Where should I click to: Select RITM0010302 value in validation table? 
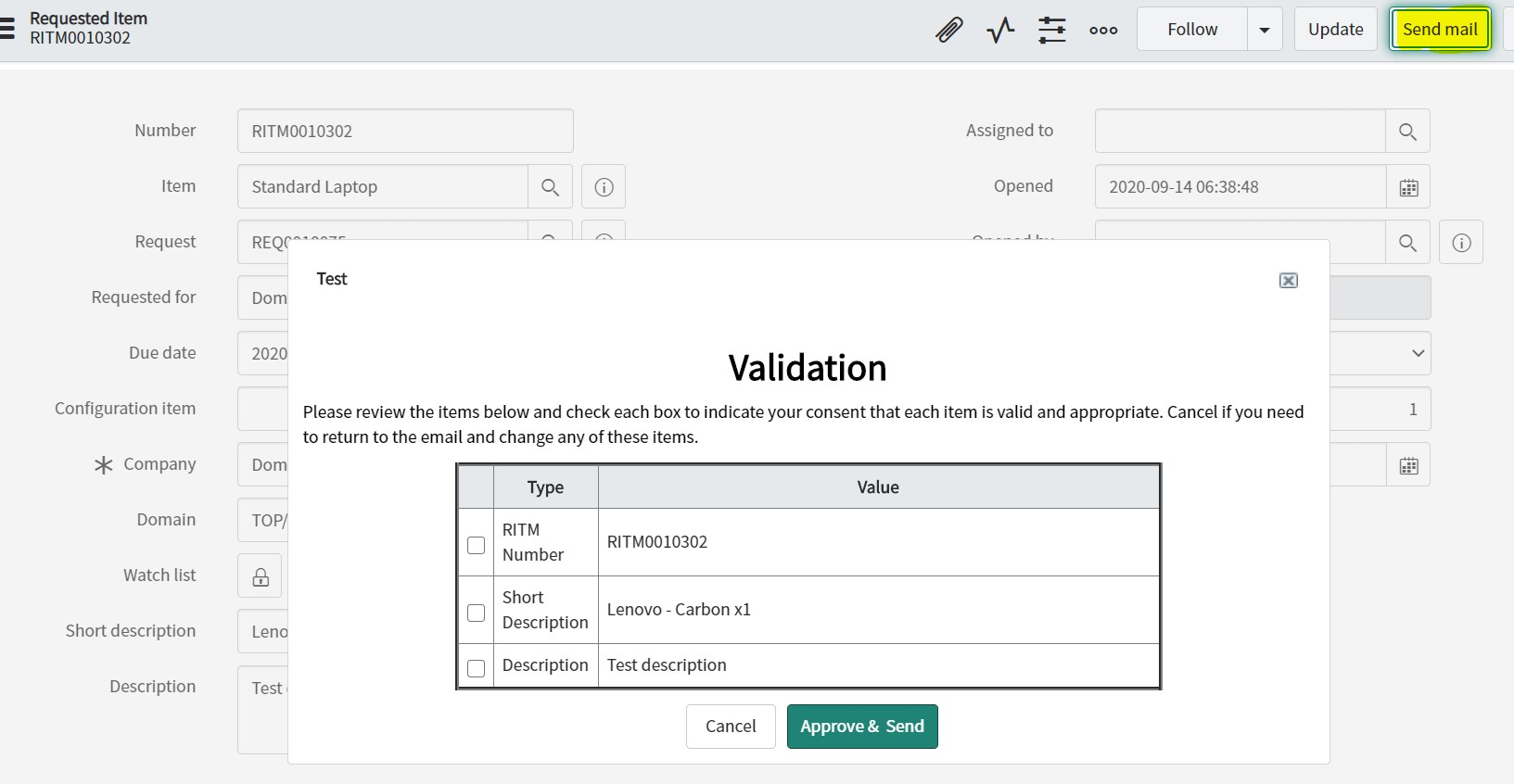pyautogui.click(x=657, y=542)
